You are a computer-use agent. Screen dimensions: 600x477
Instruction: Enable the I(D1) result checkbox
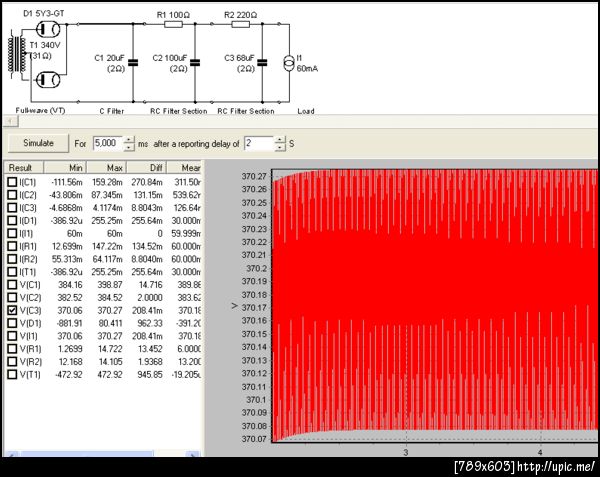click(12, 220)
